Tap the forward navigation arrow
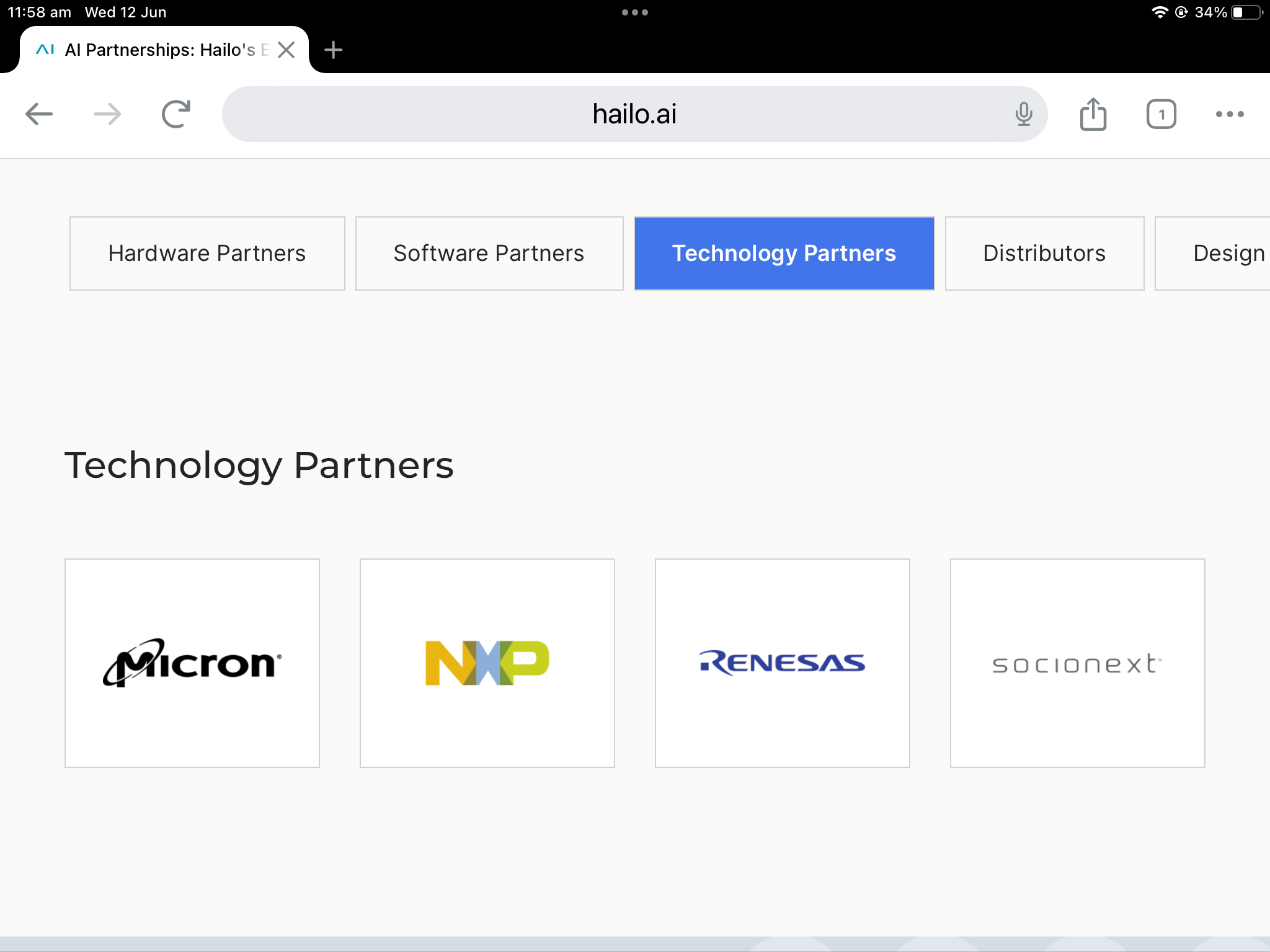 click(x=107, y=114)
